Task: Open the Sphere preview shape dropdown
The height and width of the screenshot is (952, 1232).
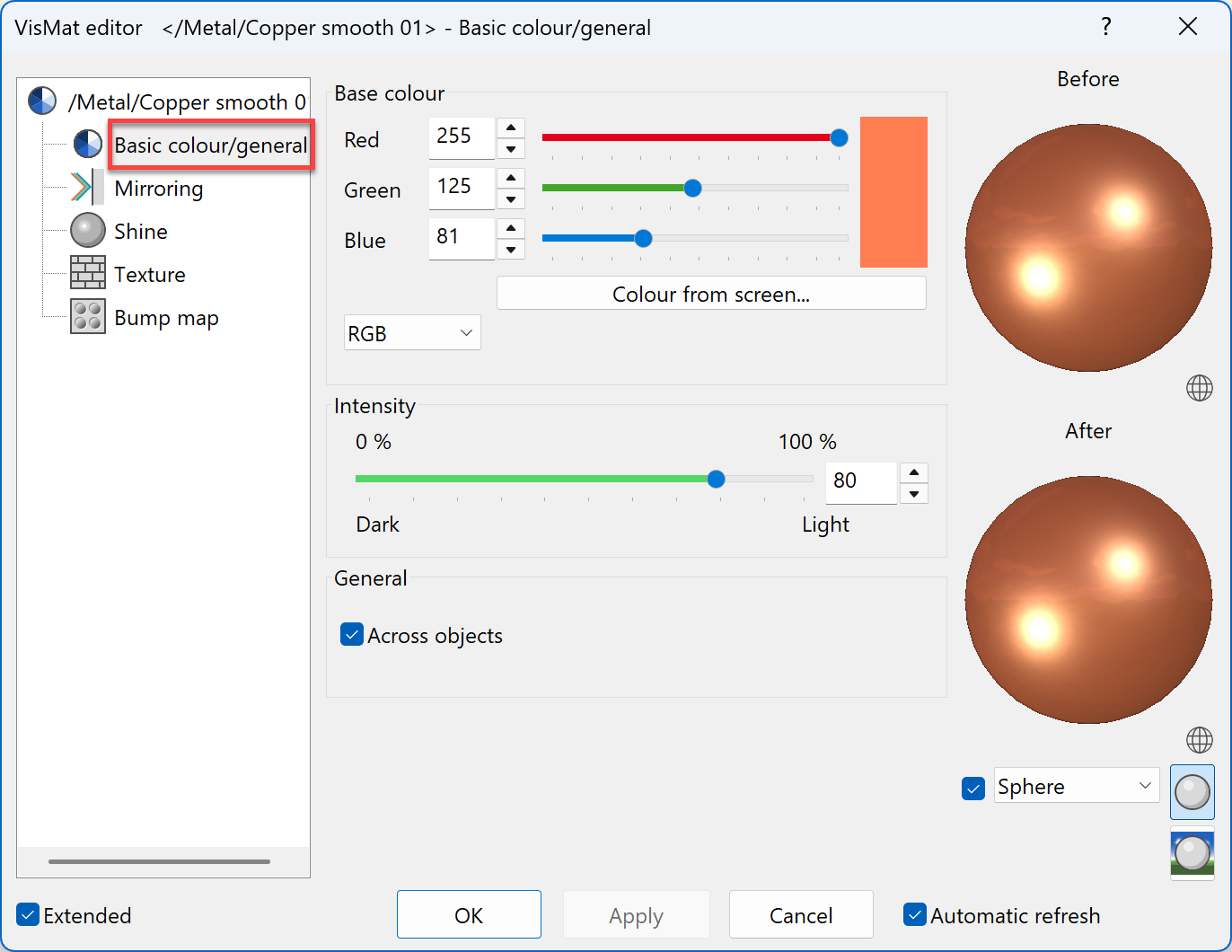Action: tap(1076, 786)
